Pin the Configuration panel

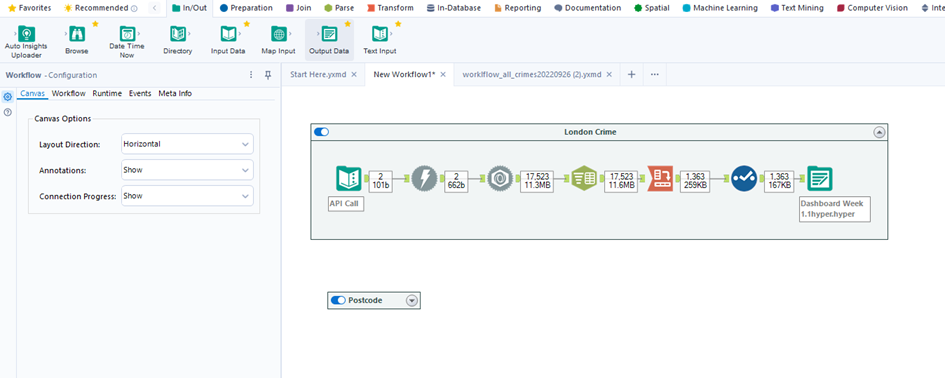pos(268,75)
